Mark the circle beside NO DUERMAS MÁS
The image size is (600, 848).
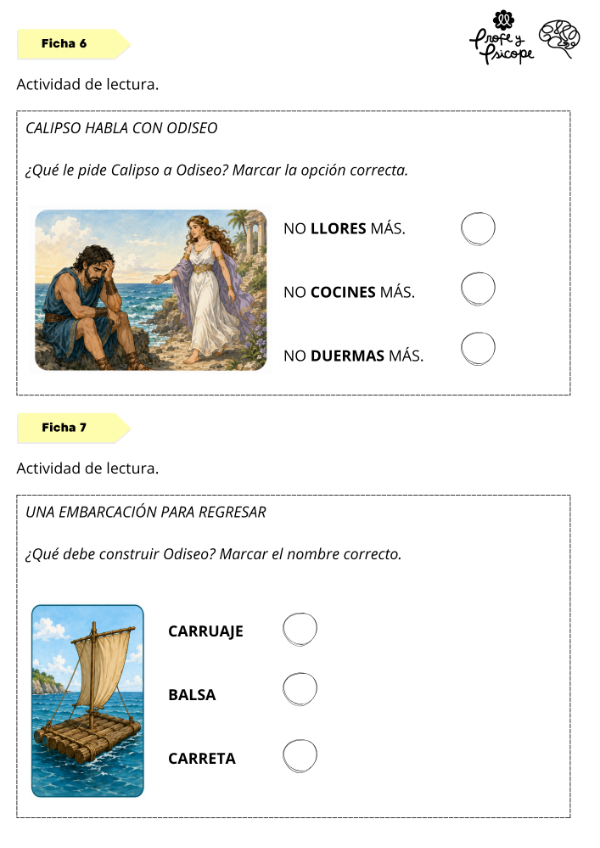pyautogui.click(x=478, y=349)
